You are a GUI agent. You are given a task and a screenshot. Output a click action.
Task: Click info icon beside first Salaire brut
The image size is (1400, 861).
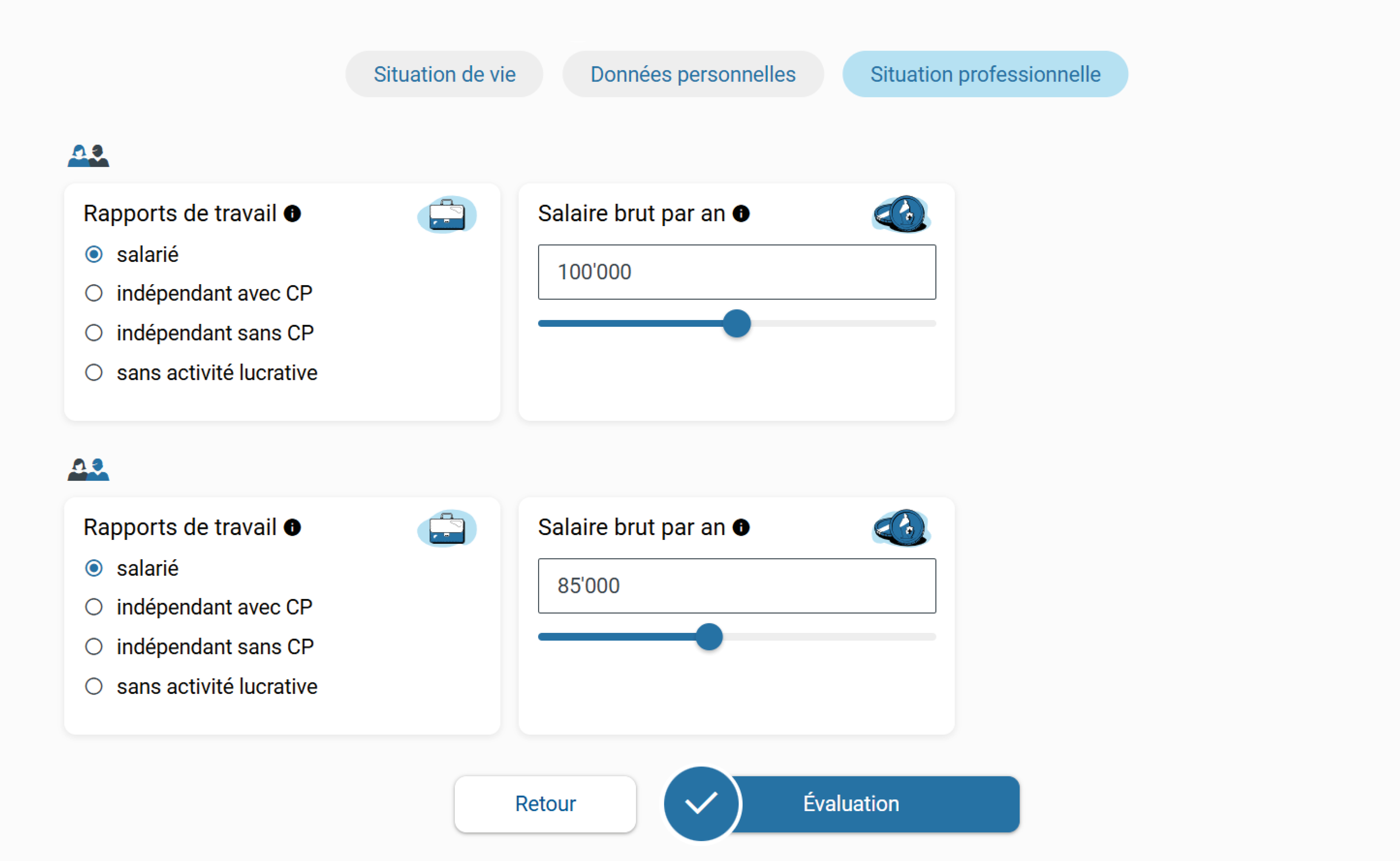[x=741, y=214]
